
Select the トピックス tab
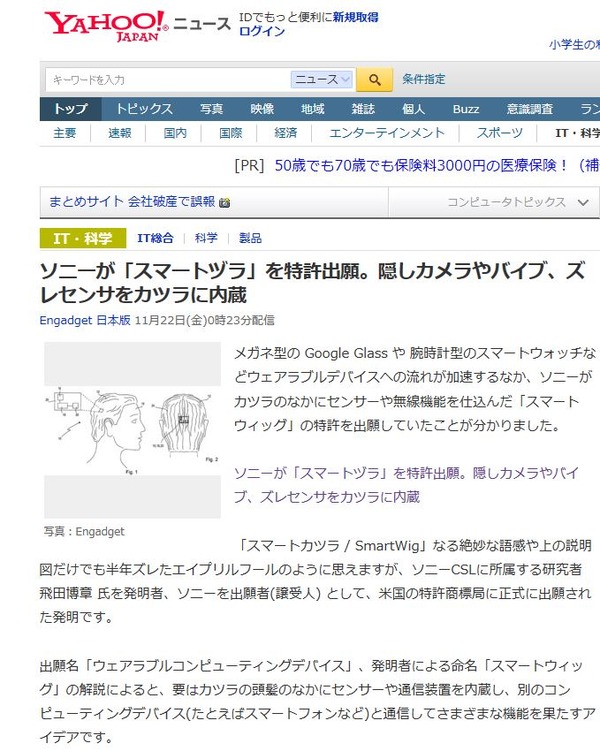click(144, 109)
